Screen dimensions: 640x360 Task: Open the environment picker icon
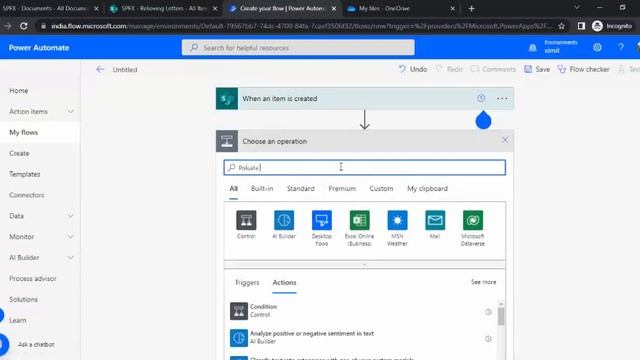point(532,48)
